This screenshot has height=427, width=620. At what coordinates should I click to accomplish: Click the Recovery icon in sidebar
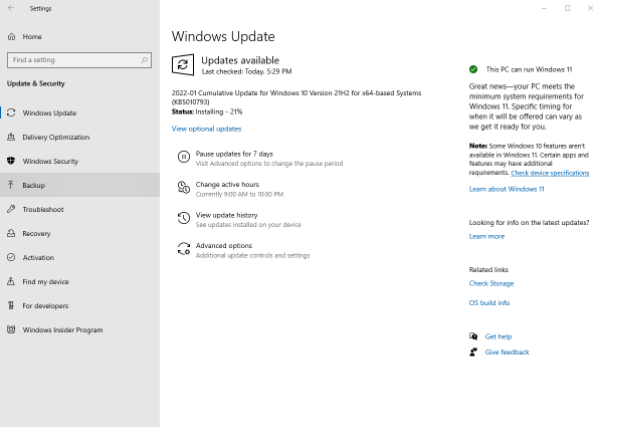pyautogui.click(x=11, y=233)
